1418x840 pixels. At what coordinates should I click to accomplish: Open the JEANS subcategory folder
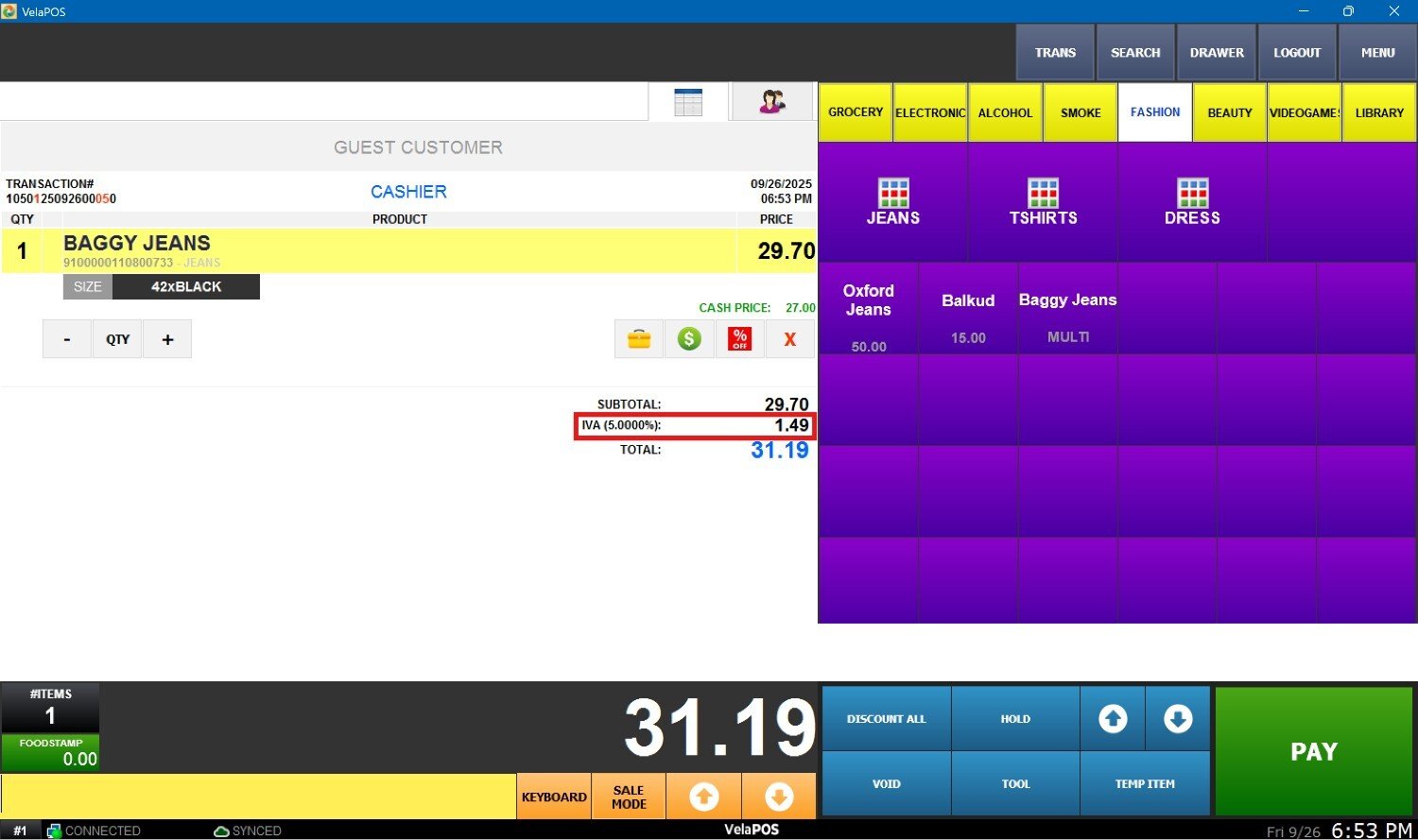(892, 202)
